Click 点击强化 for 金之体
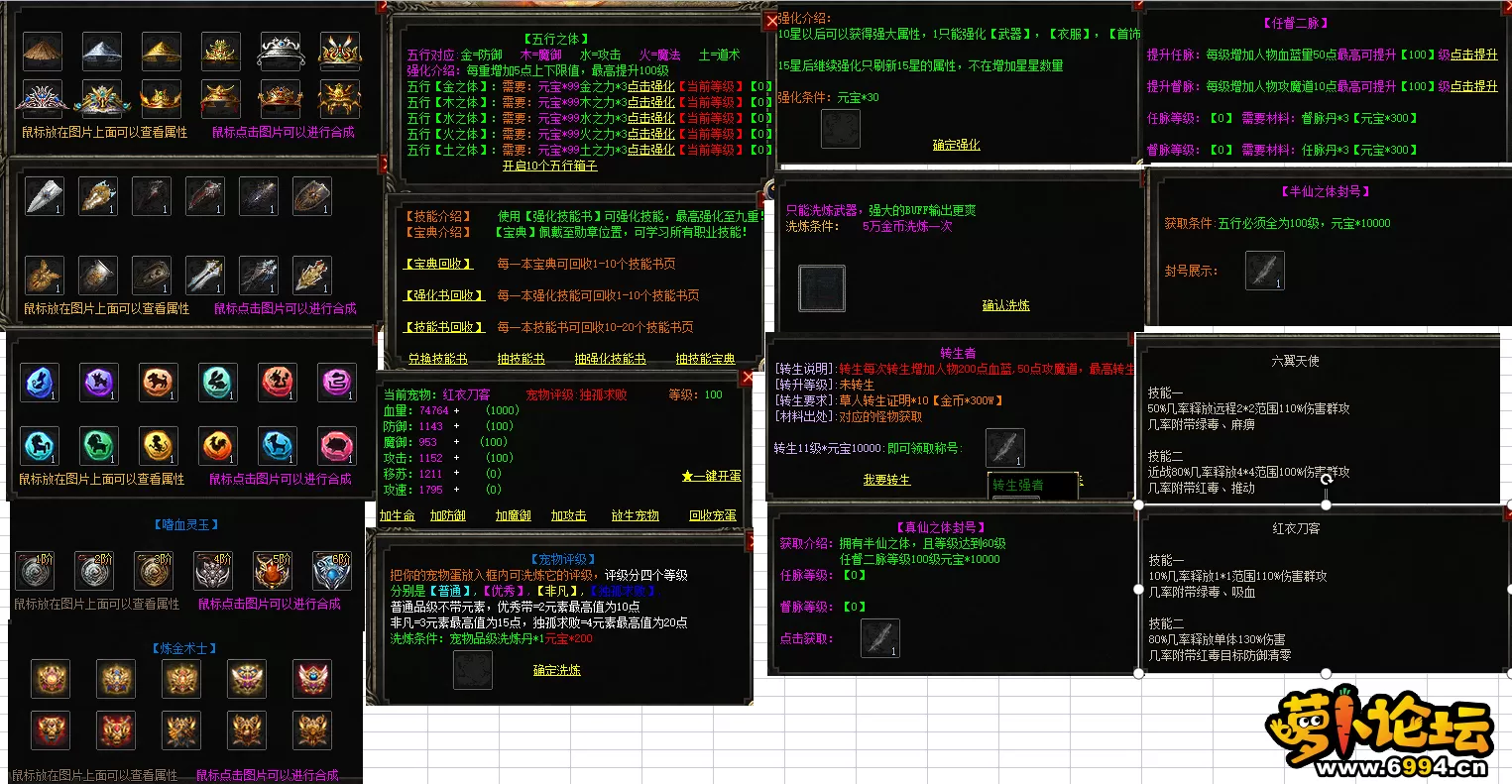This screenshot has height=784, width=1512. point(651,86)
